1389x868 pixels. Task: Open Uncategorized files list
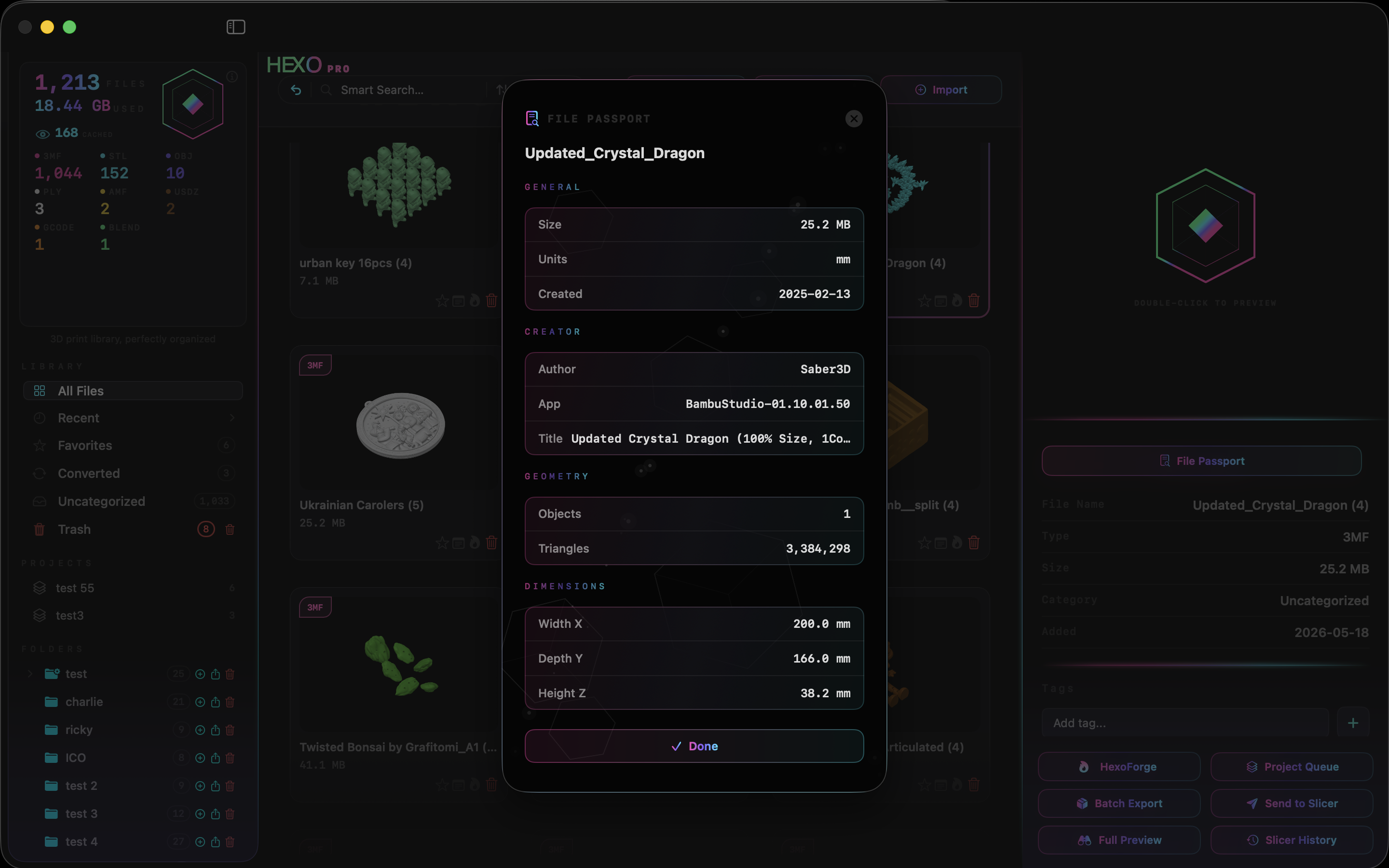click(x=133, y=501)
